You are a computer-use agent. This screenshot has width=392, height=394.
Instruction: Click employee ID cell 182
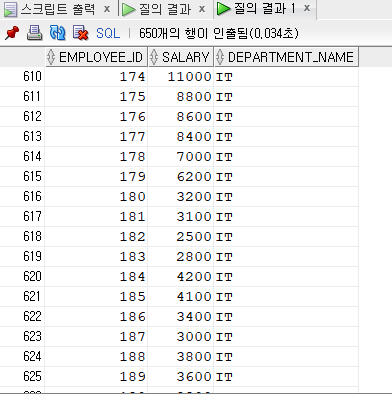point(96,237)
